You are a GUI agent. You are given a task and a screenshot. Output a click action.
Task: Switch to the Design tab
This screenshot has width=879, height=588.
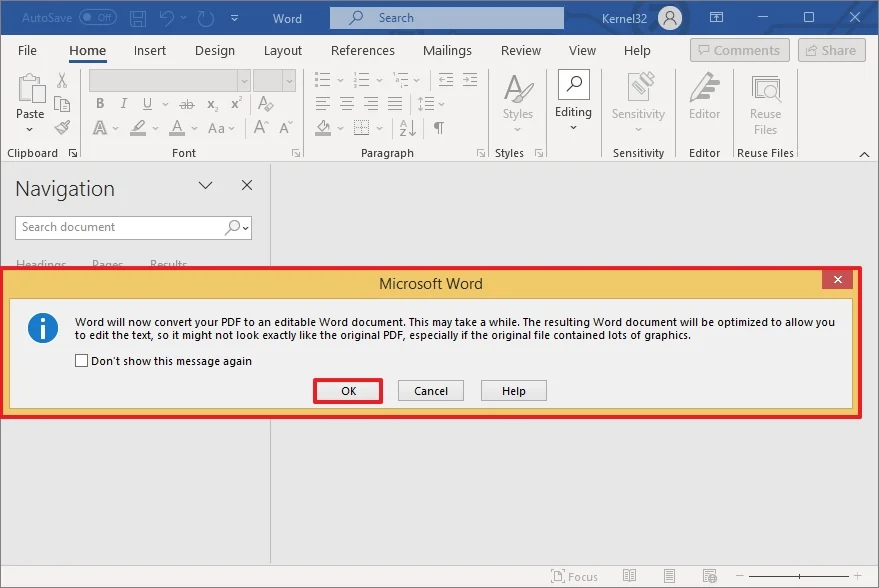point(215,50)
